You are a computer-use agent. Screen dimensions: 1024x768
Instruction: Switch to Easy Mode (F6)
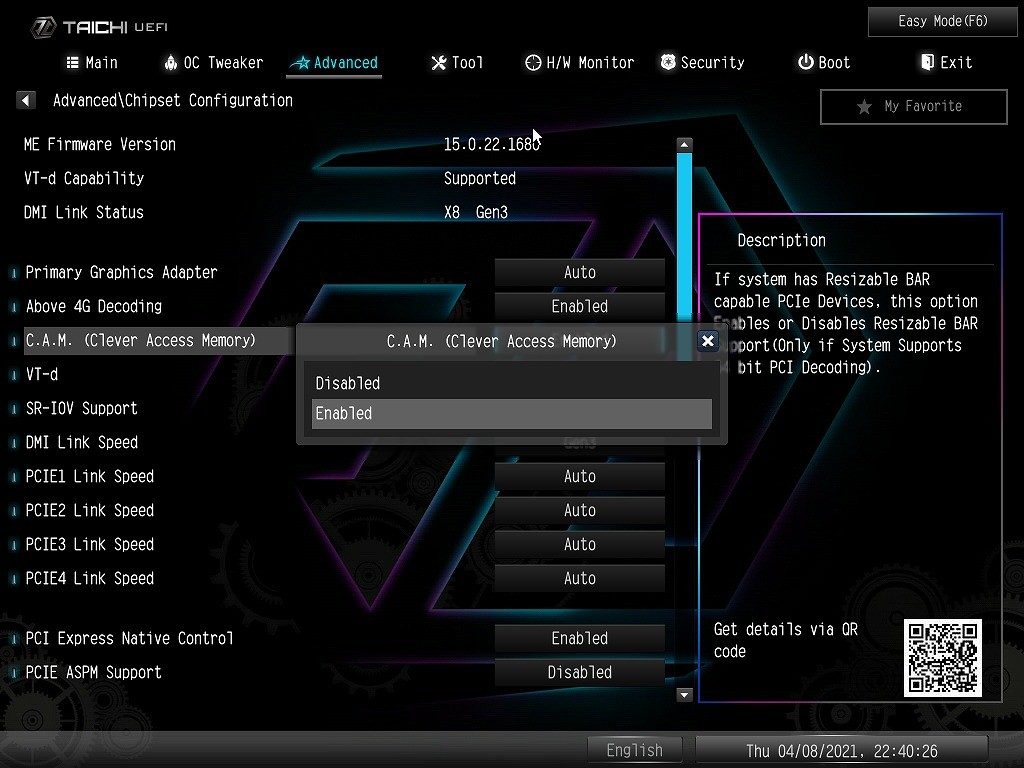(943, 21)
